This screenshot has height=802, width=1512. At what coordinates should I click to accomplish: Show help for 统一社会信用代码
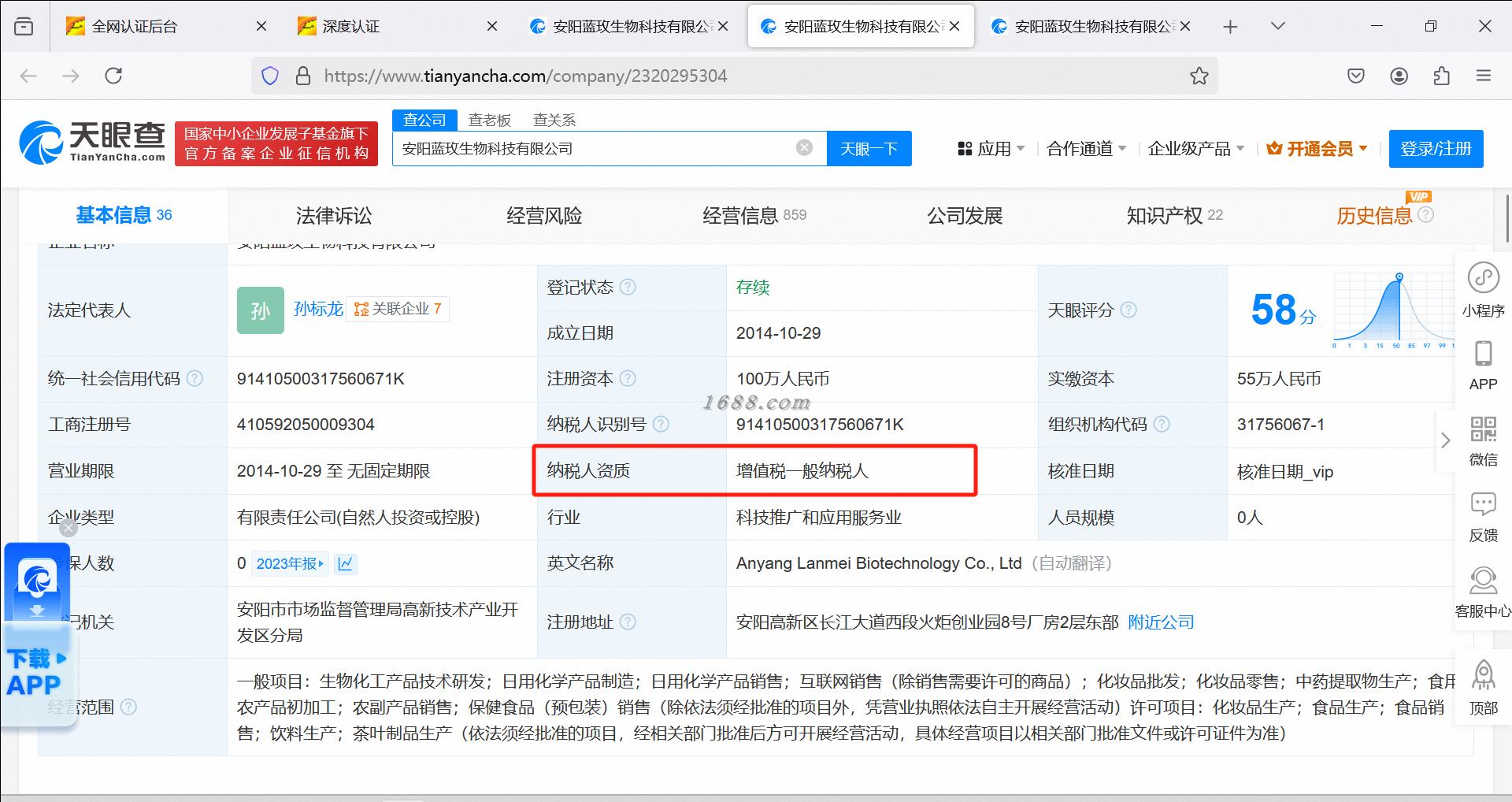tap(195, 379)
